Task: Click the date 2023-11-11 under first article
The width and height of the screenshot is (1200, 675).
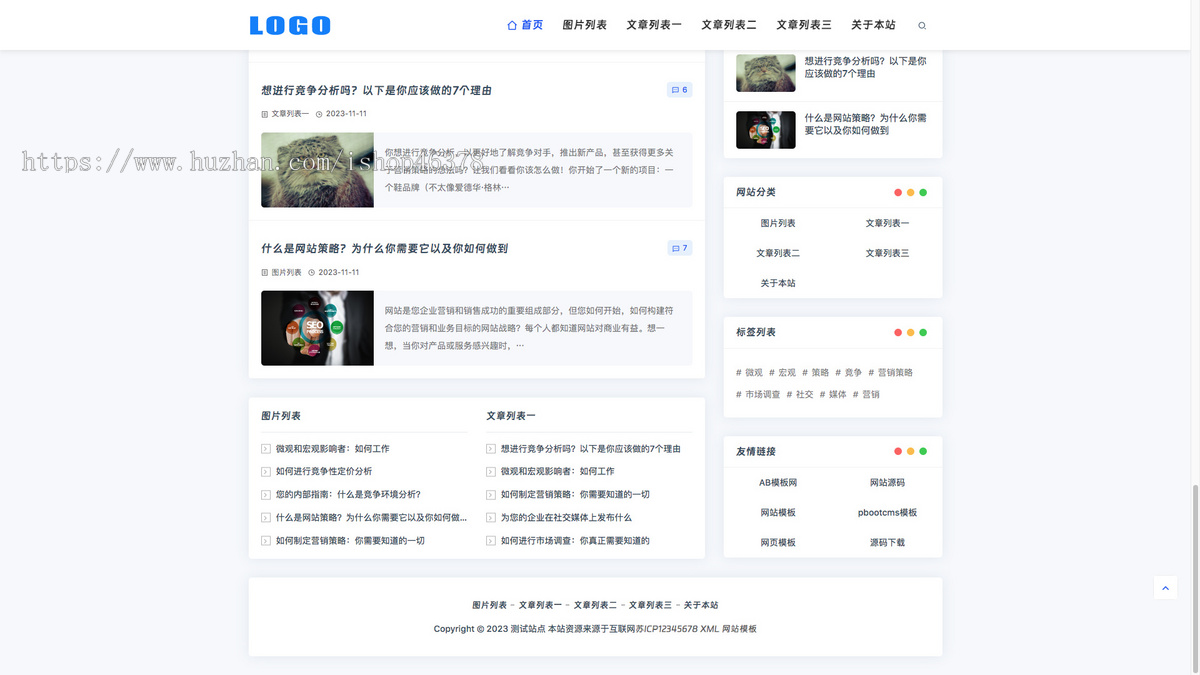Action: [346, 114]
